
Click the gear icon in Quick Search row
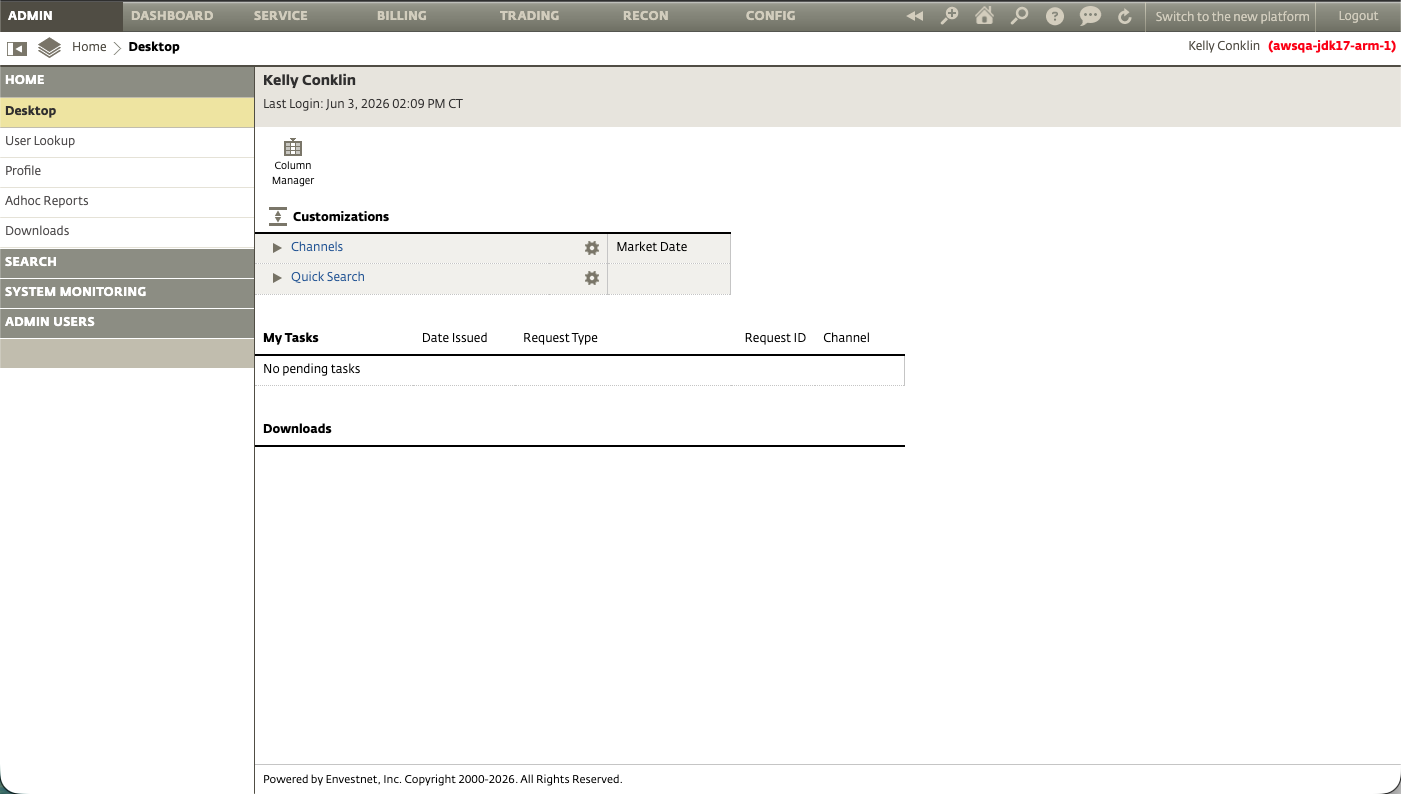pyautogui.click(x=592, y=278)
